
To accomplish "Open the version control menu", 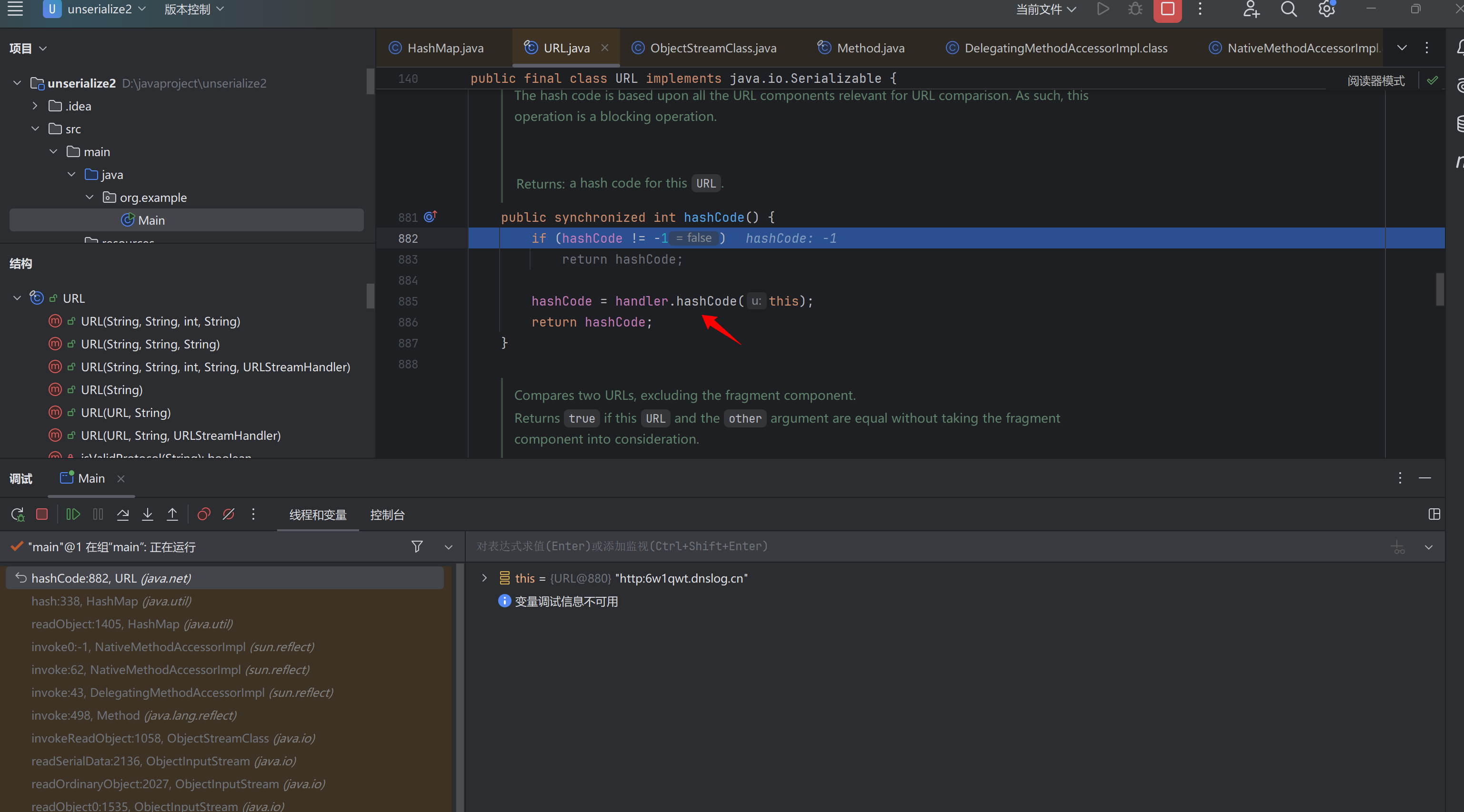I will (193, 10).
